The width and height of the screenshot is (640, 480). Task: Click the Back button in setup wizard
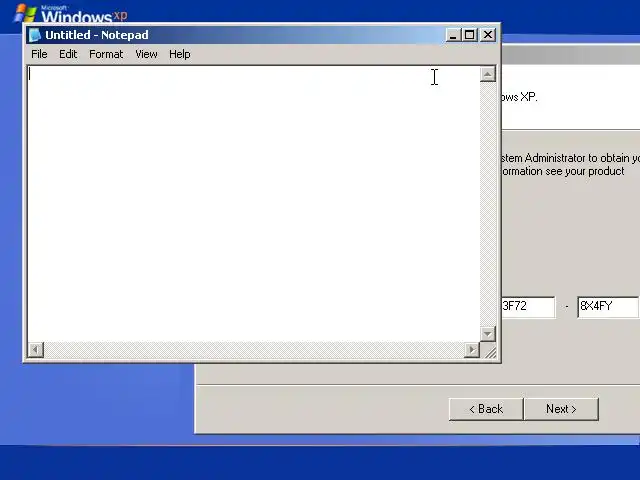tap(486, 409)
